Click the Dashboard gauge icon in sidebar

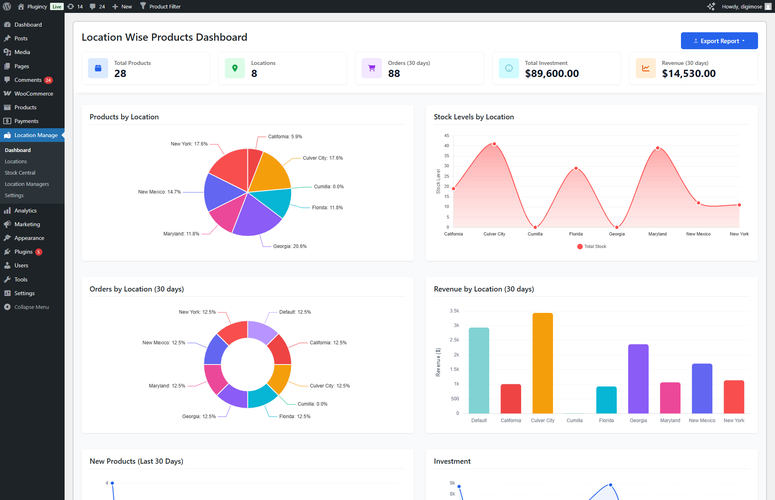tap(7, 24)
